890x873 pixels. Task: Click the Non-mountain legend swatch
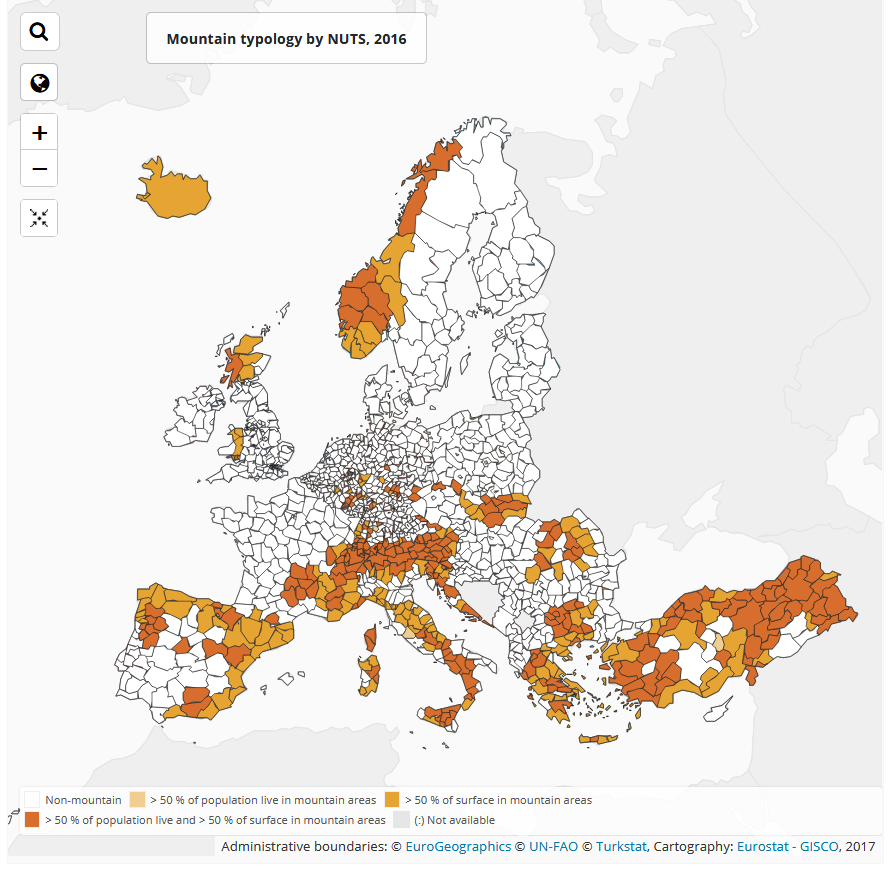pyautogui.click(x=32, y=800)
